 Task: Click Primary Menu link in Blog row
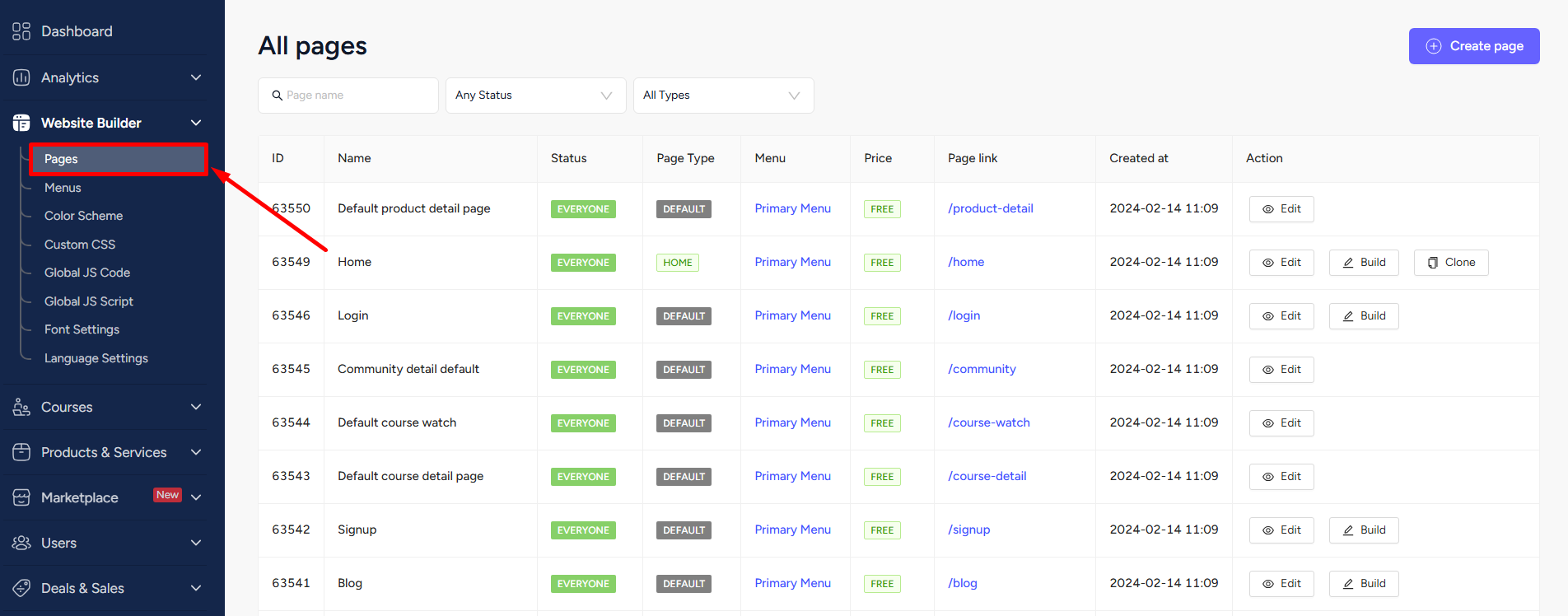pyautogui.click(x=792, y=583)
